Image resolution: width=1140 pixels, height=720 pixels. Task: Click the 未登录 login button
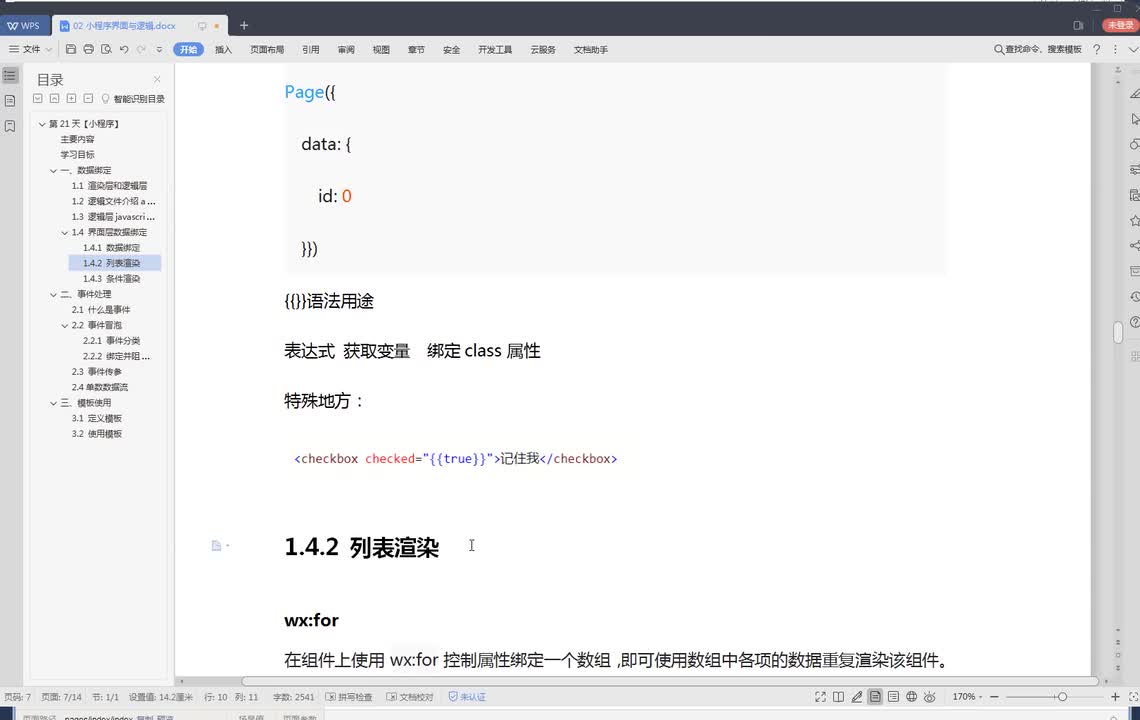click(1120, 25)
